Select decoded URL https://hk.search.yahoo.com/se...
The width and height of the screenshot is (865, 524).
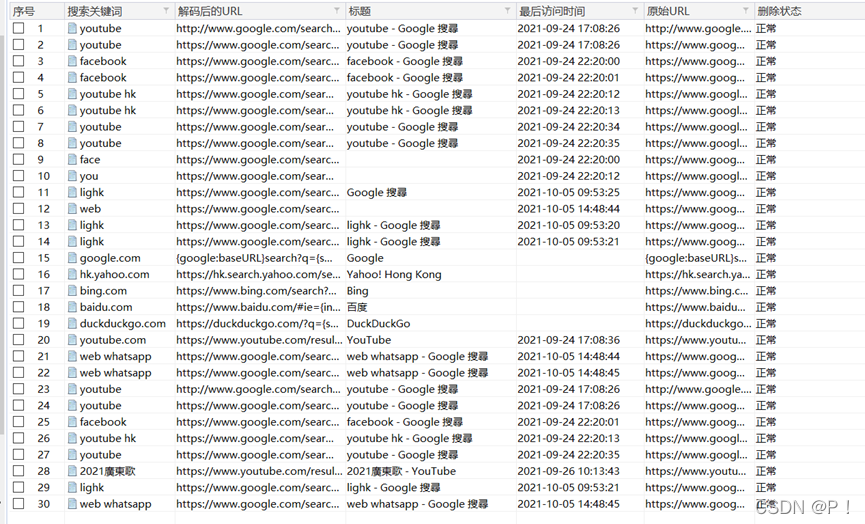(x=258, y=274)
